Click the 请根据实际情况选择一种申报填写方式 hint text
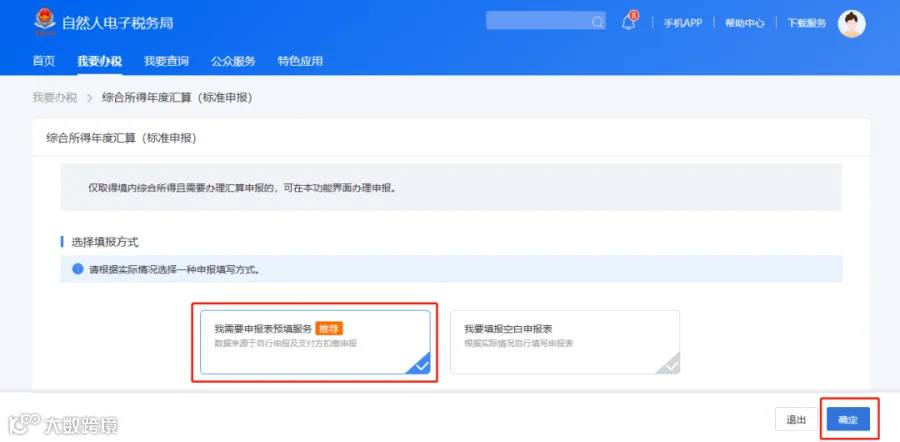Viewport: 900px width, 442px height. 174,269
